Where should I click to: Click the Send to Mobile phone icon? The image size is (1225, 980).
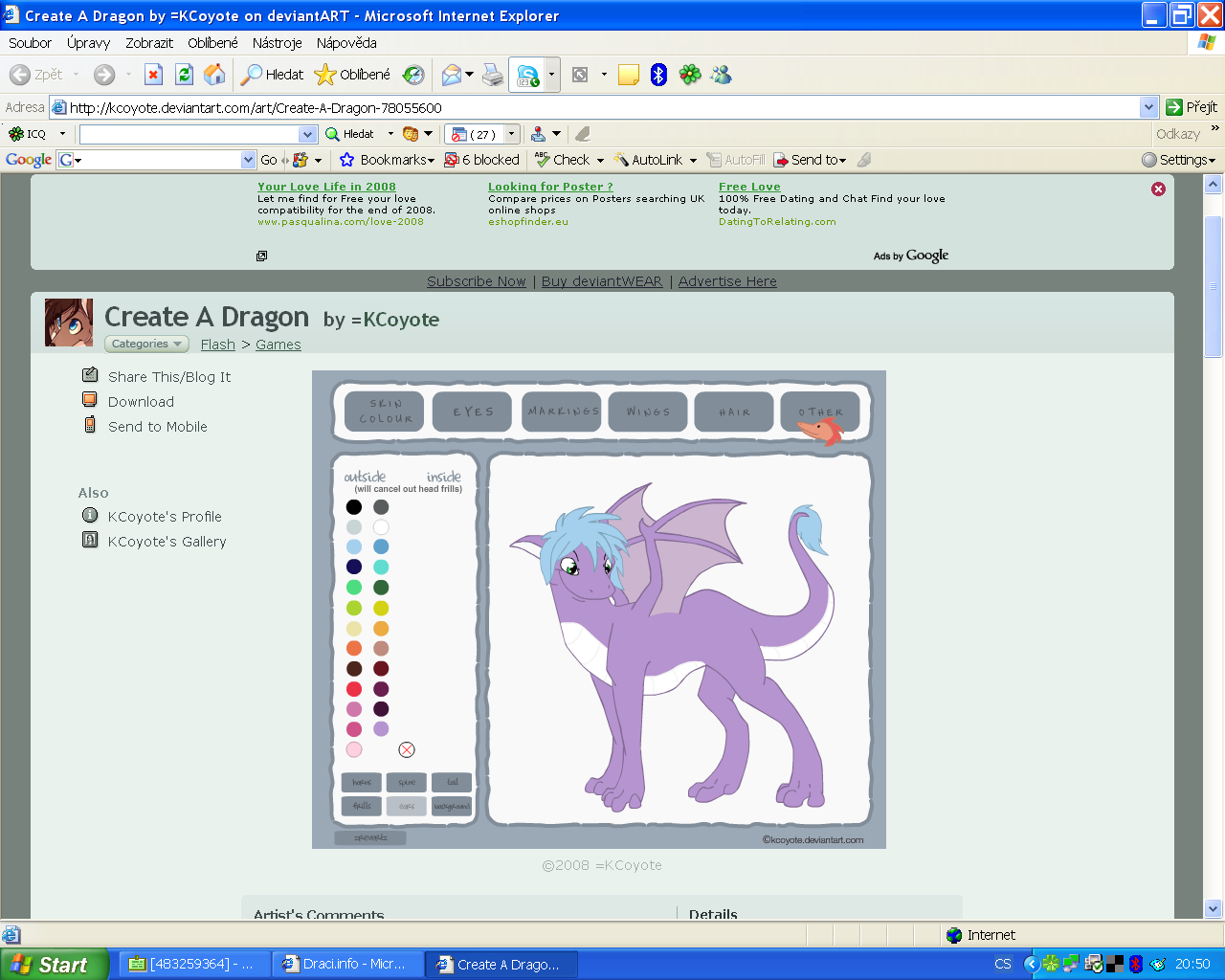click(90, 425)
